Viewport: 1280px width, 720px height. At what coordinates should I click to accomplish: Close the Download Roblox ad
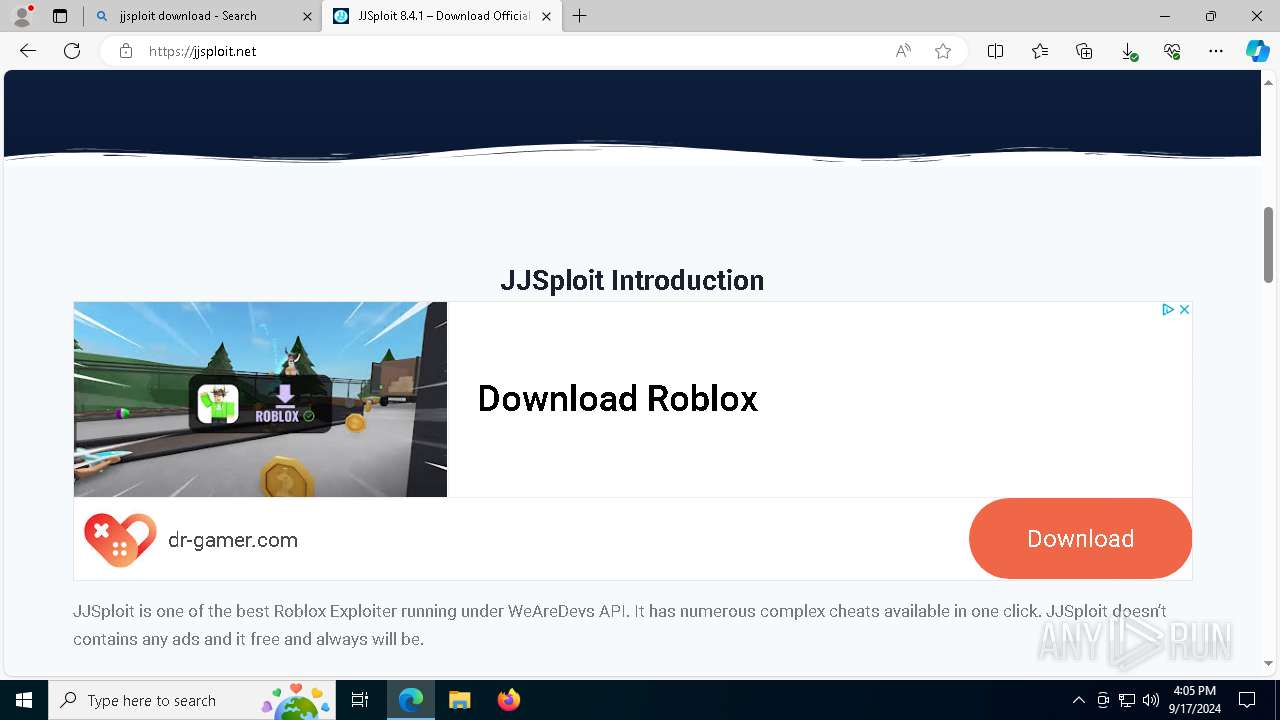tap(1184, 310)
